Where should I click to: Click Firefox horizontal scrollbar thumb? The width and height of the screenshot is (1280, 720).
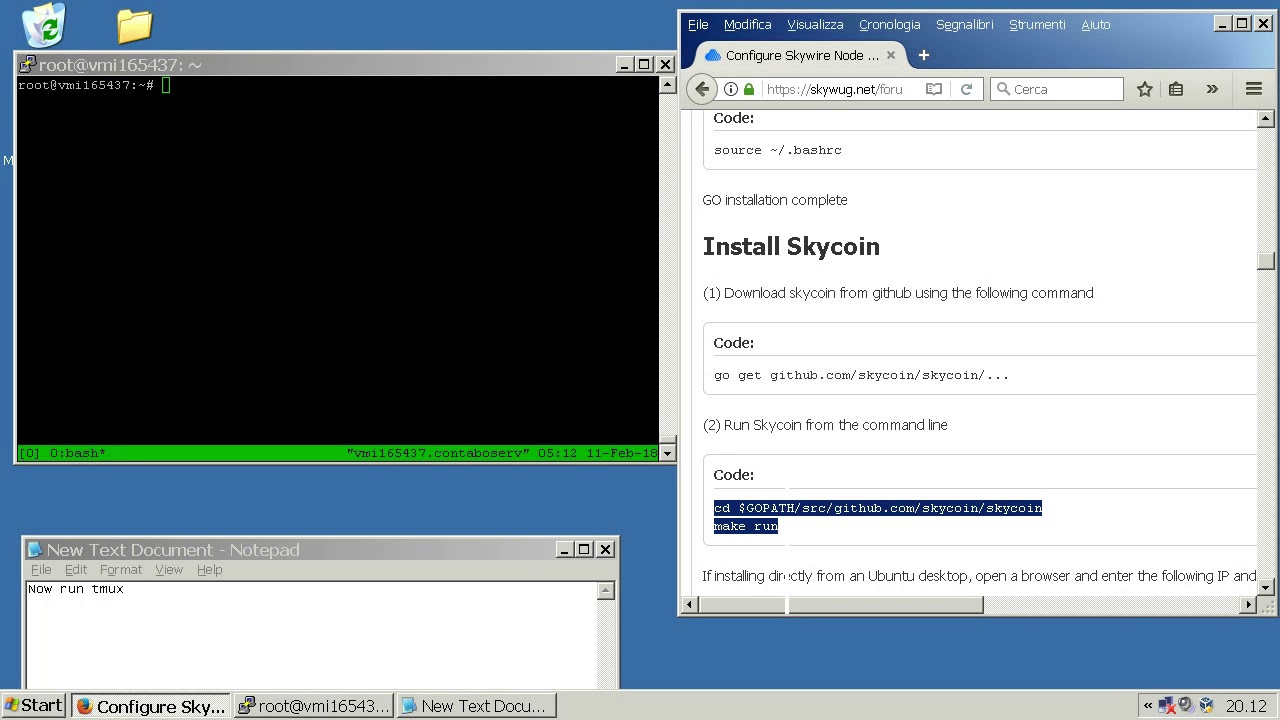point(841,604)
